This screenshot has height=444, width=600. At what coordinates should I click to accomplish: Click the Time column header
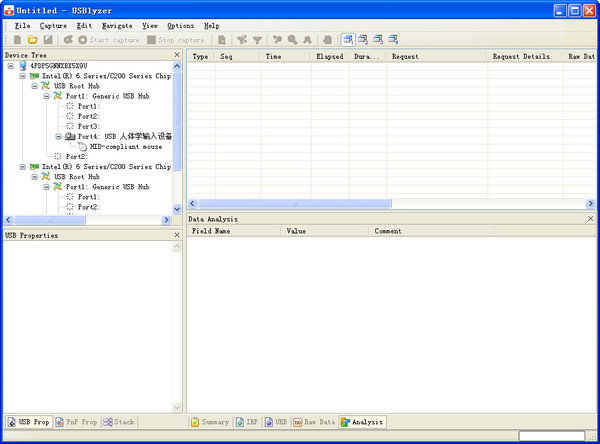(x=285, y=57)
